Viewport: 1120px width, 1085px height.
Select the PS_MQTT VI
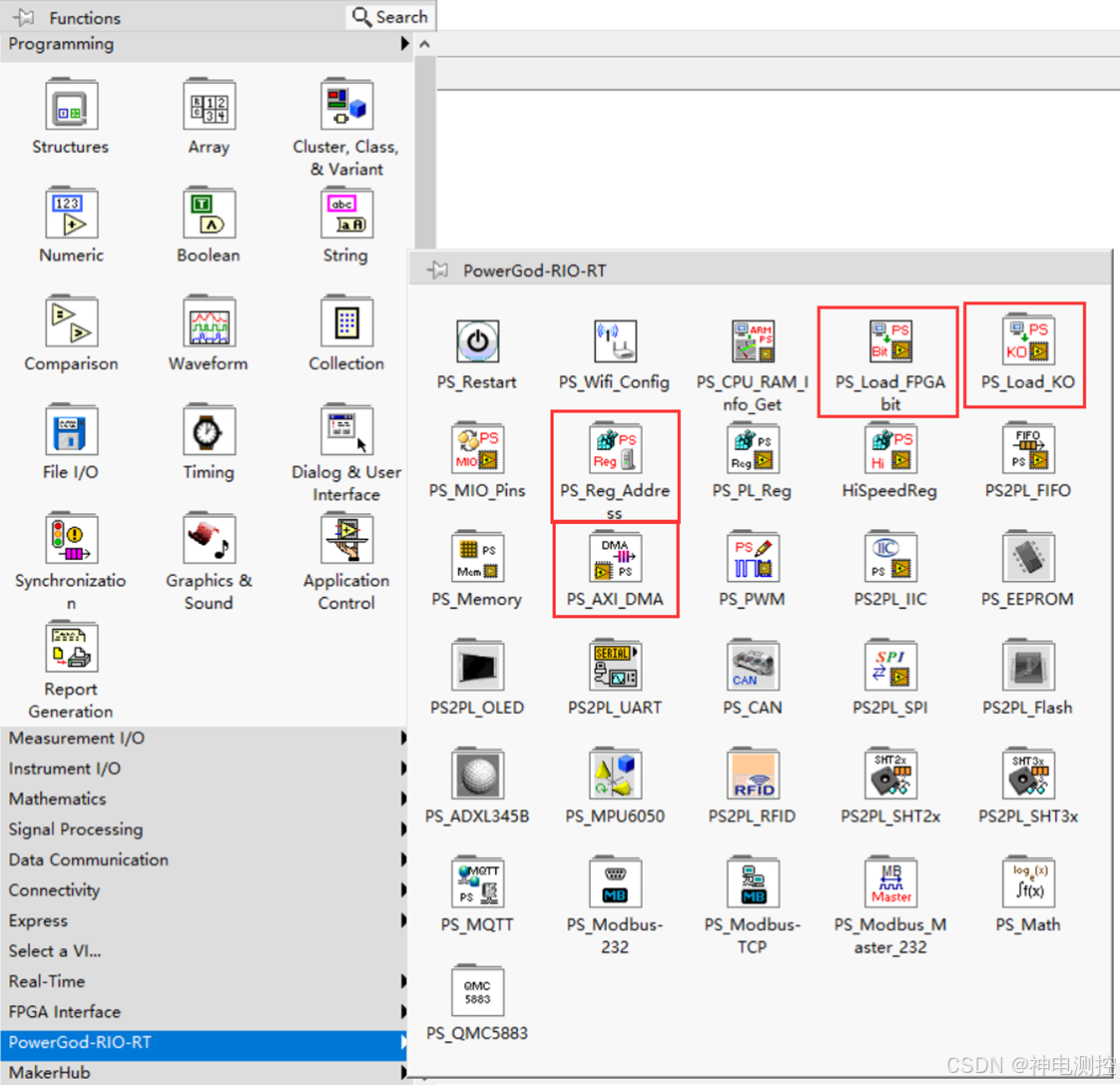point(477,881)
